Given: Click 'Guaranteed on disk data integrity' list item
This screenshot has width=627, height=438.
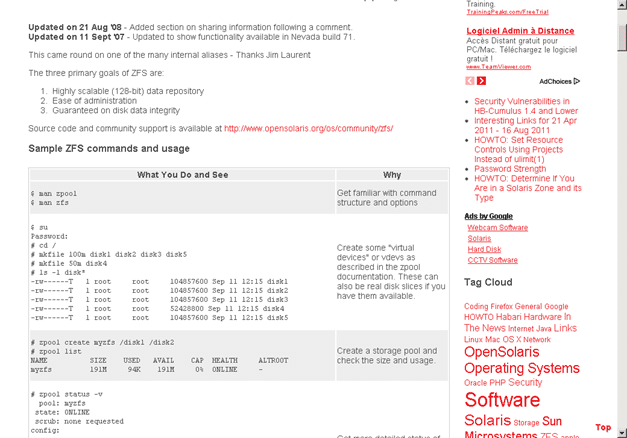Looking at the screenshot, I should coord(116,110).
